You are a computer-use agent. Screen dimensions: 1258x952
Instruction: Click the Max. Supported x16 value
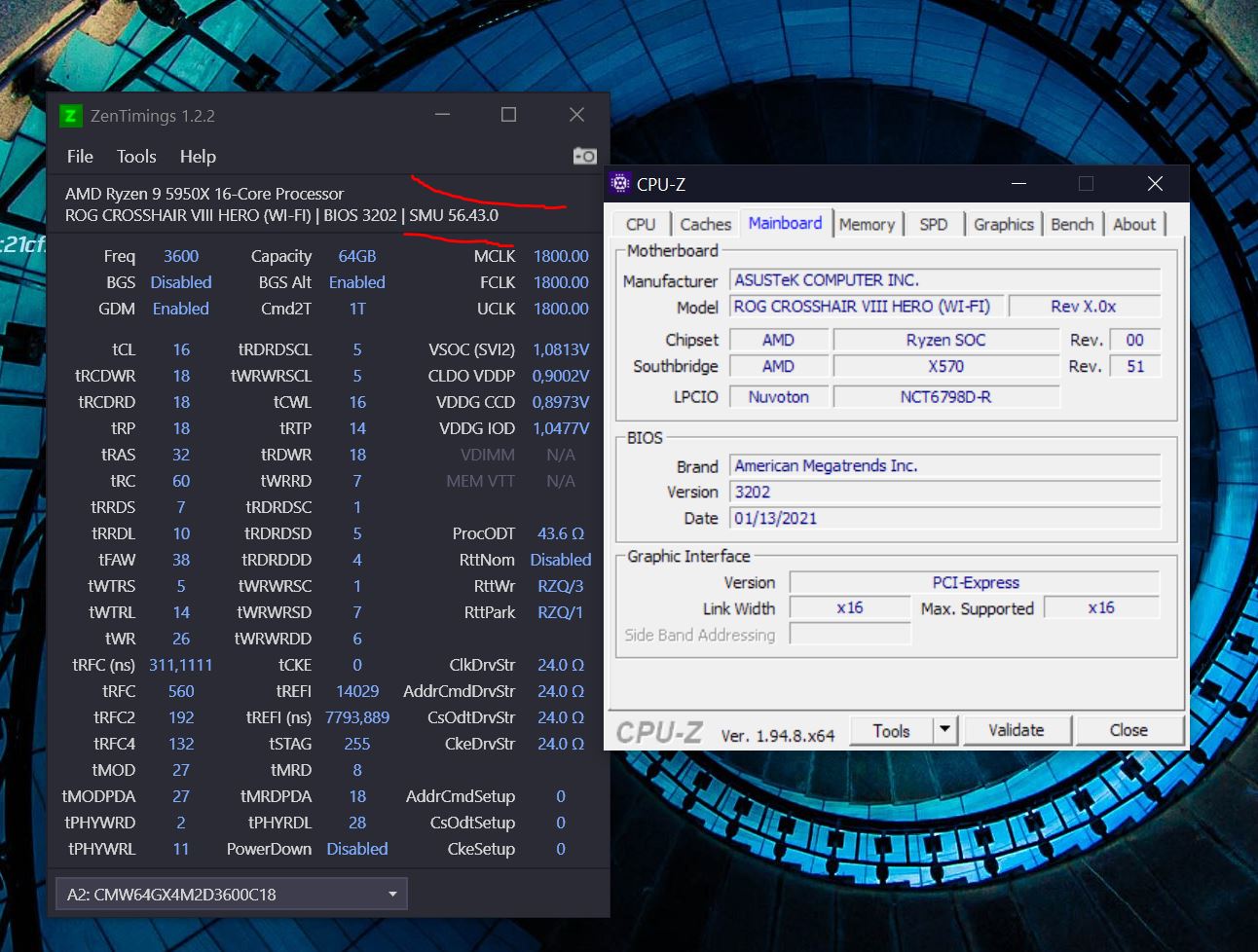pyautogui.click(x=1101, y=608)
